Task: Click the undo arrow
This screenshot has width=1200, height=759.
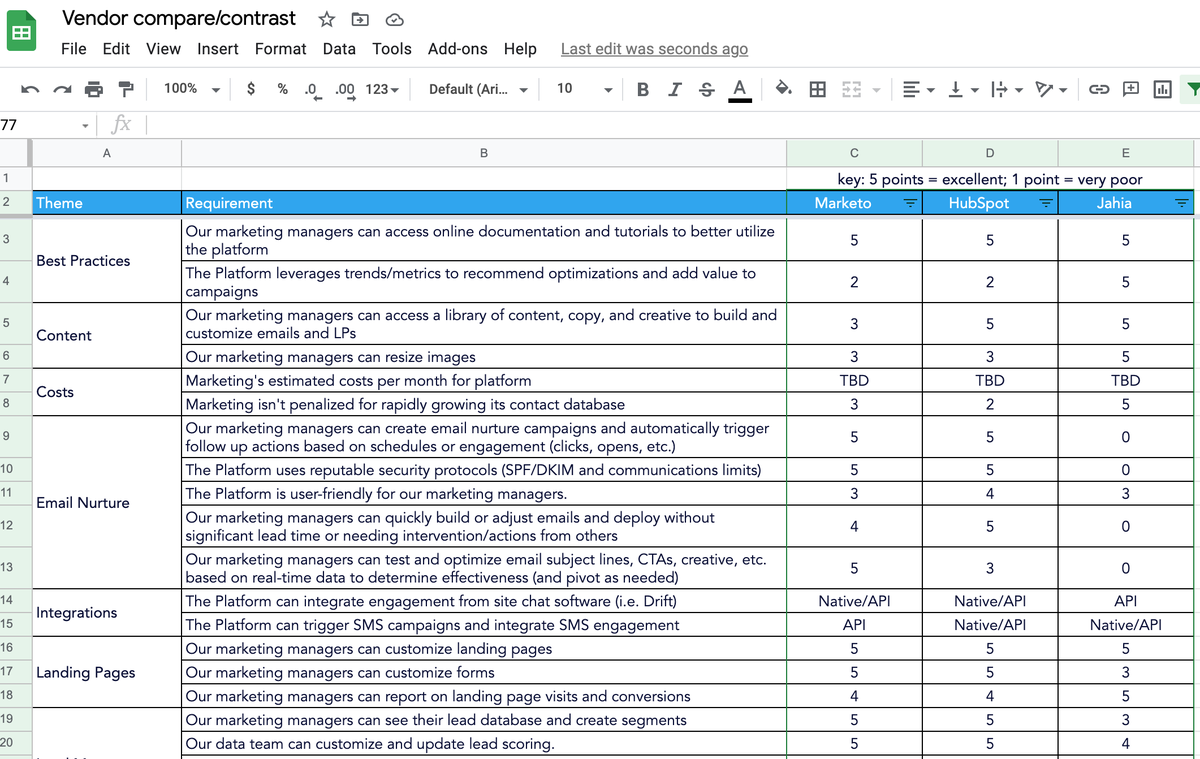Action: point(30,89)
